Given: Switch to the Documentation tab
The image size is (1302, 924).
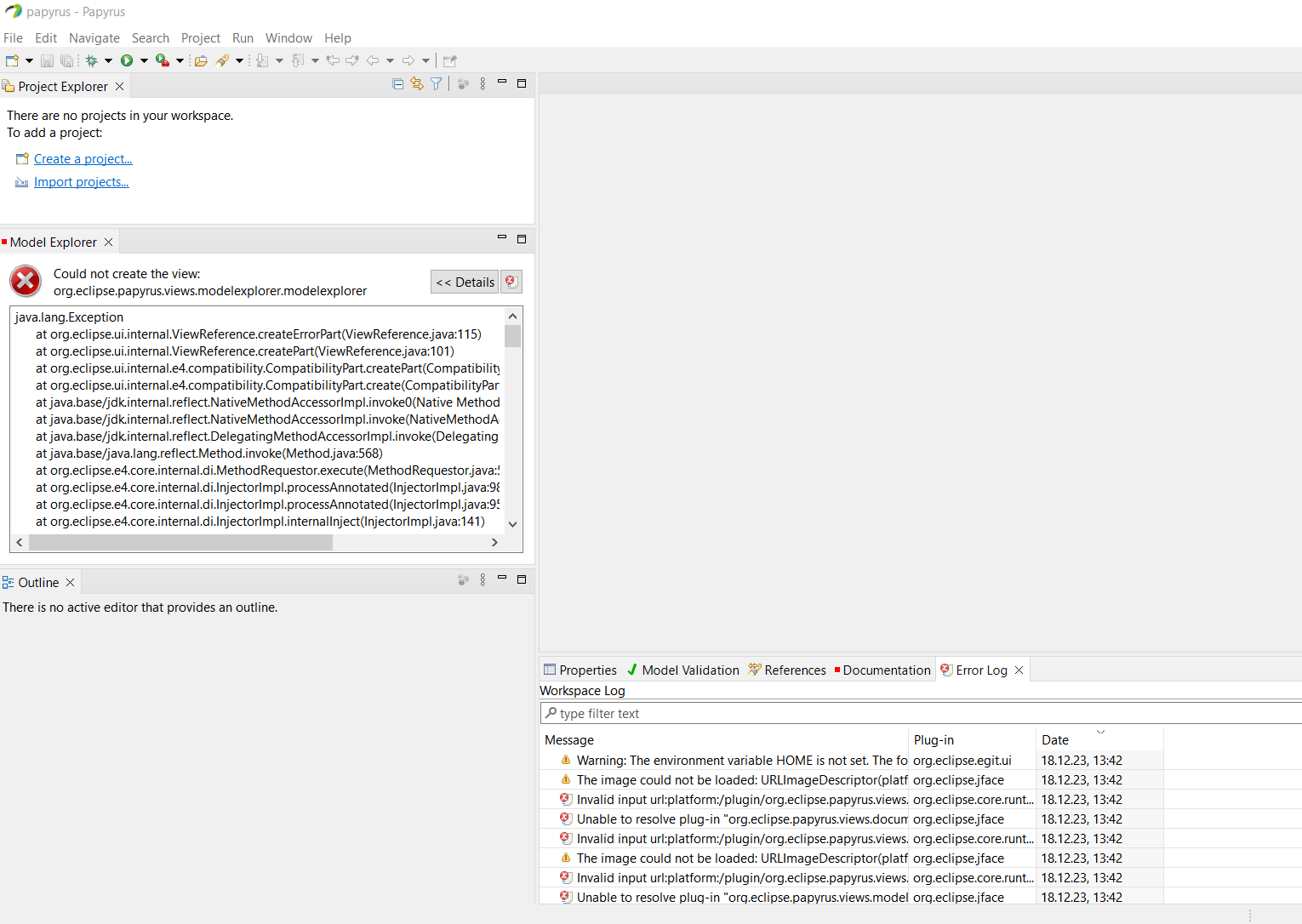Looking at the screenshot, I should click(x=882, y=670).
